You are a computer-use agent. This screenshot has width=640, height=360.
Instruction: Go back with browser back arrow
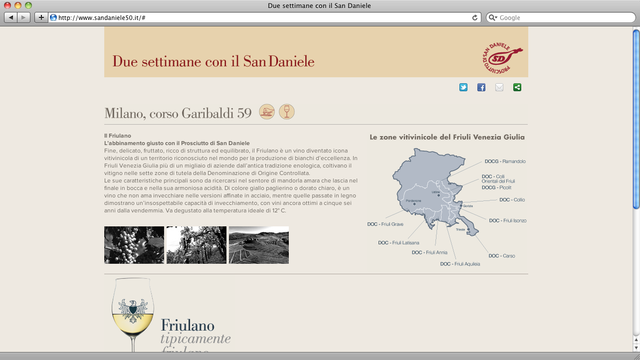tap(11, 18)
